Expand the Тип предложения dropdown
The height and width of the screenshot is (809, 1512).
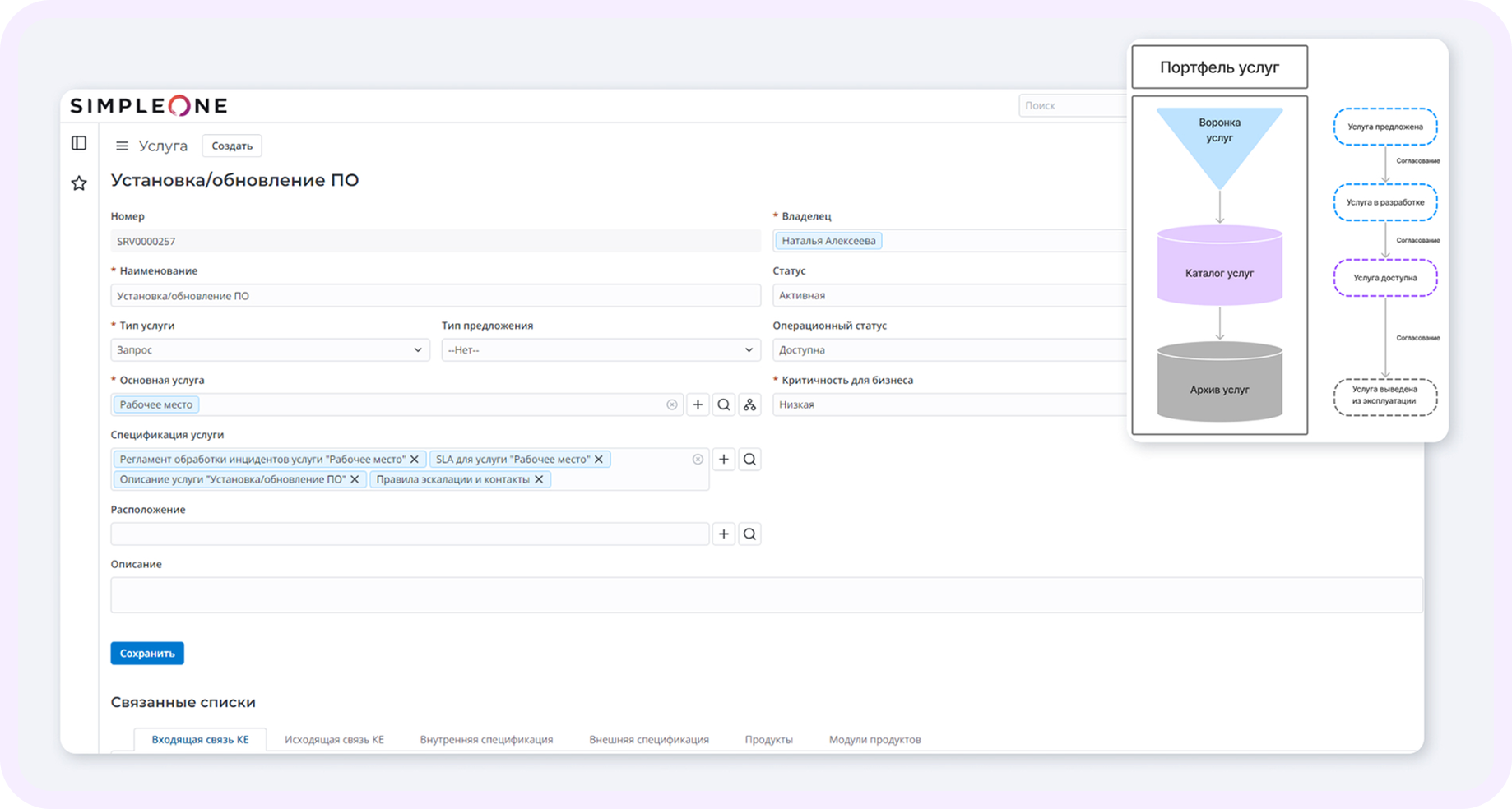pos(601,350)
